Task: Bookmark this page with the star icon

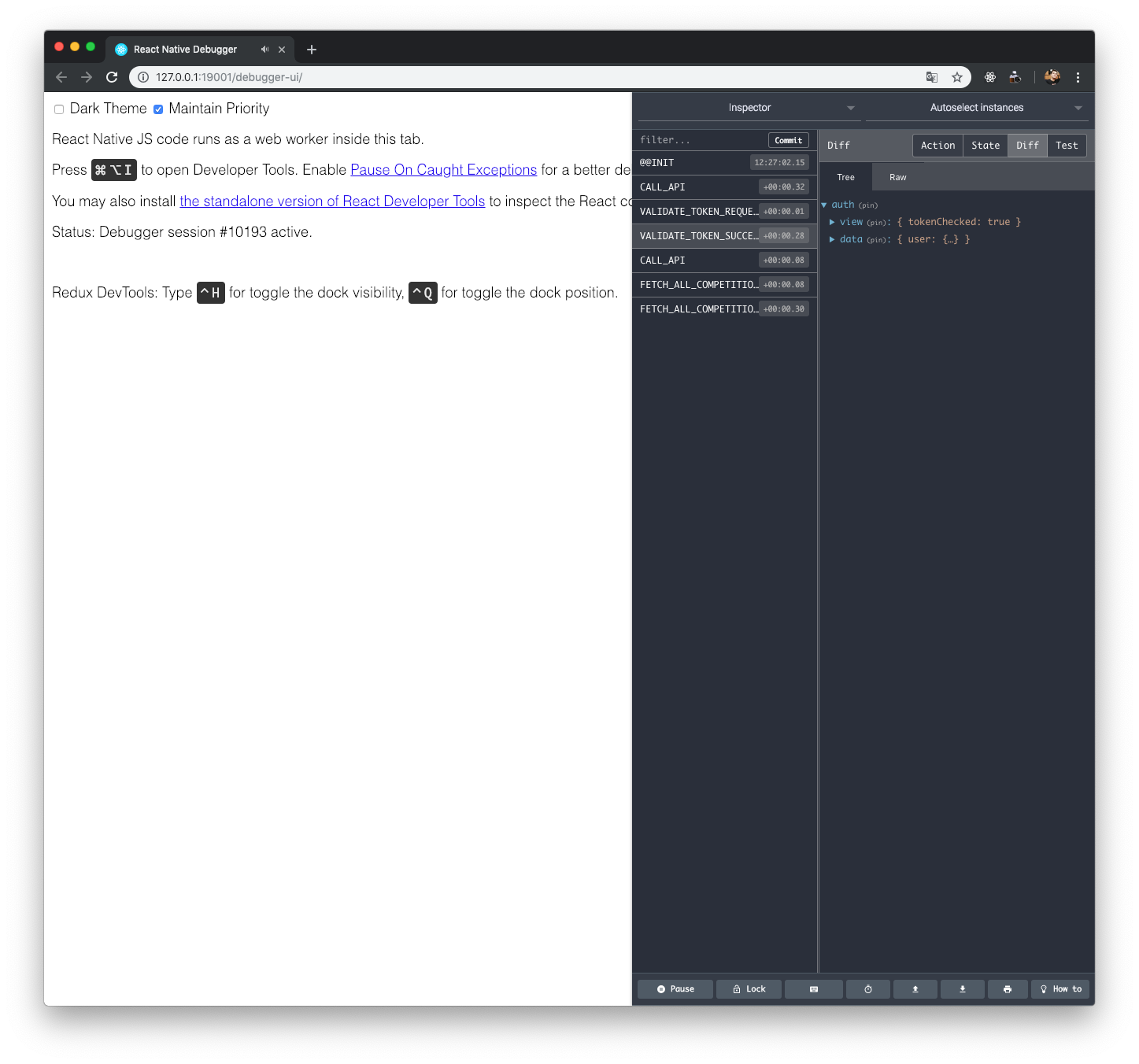Action: (957, 77)
